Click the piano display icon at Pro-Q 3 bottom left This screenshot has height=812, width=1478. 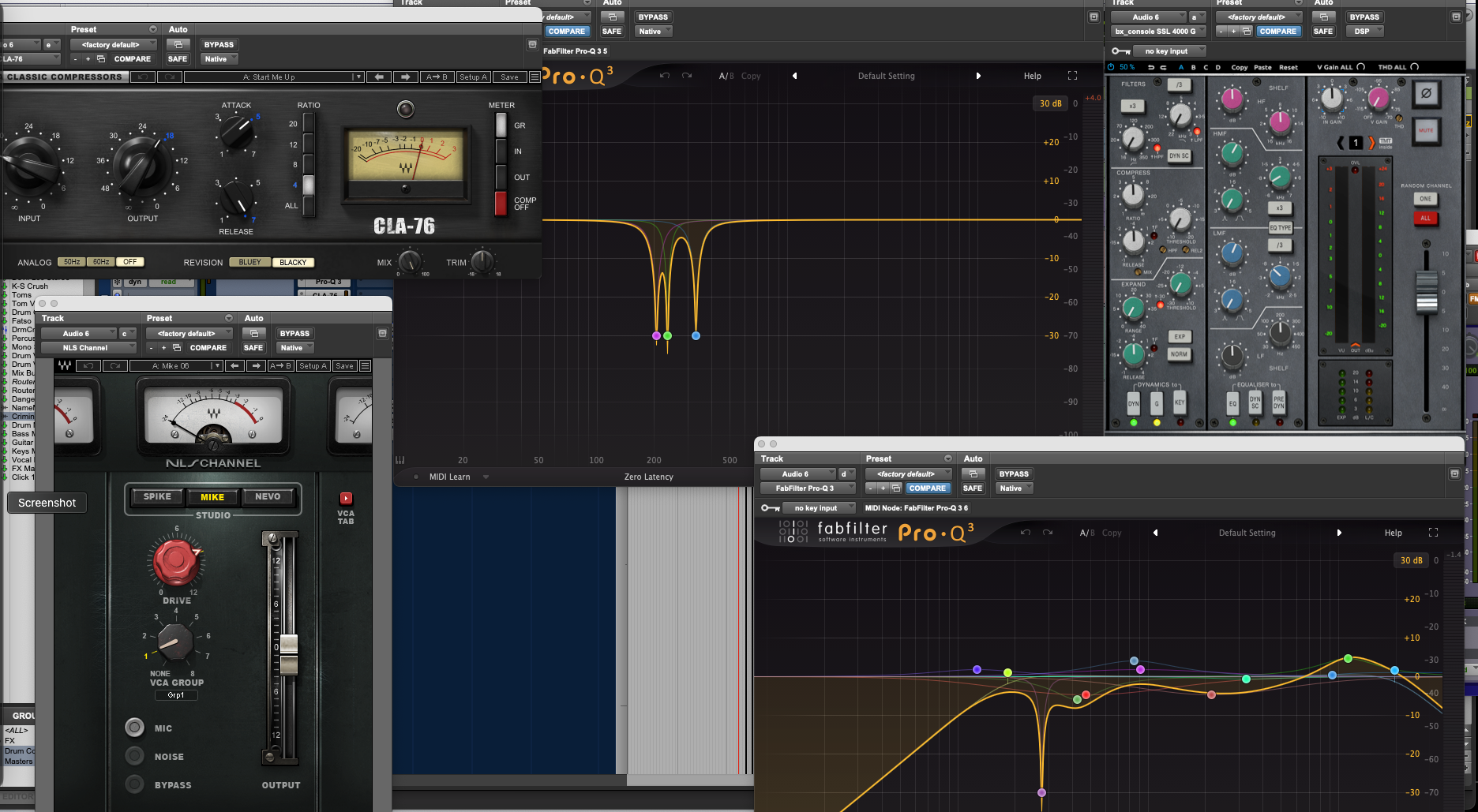point(400,460)
